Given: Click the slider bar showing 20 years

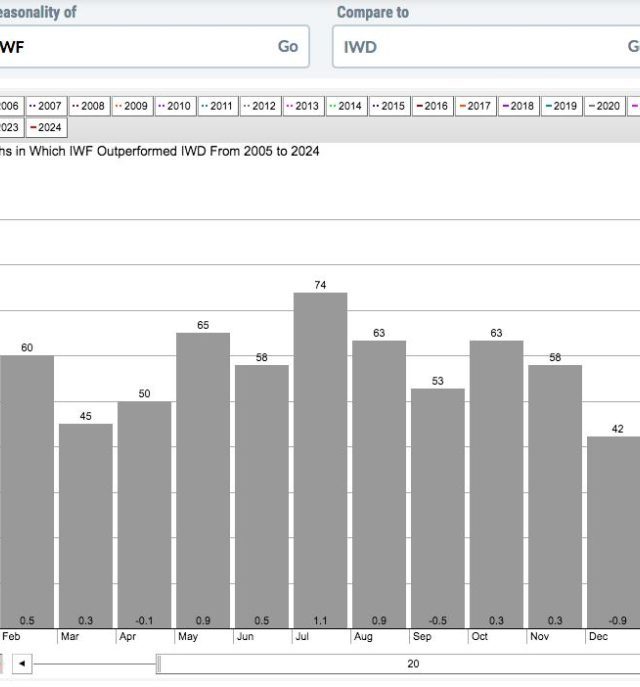Looking at the screenshot, I should click(x=400, y=664).
